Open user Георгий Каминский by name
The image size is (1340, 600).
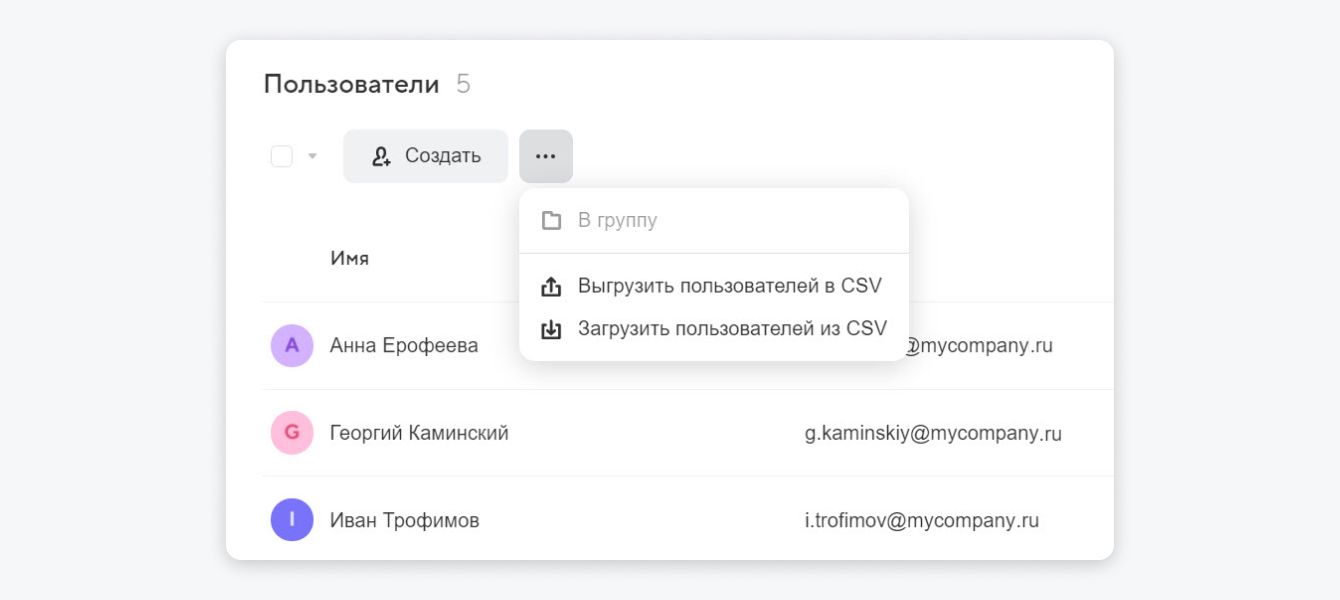(x=419, y=433)
